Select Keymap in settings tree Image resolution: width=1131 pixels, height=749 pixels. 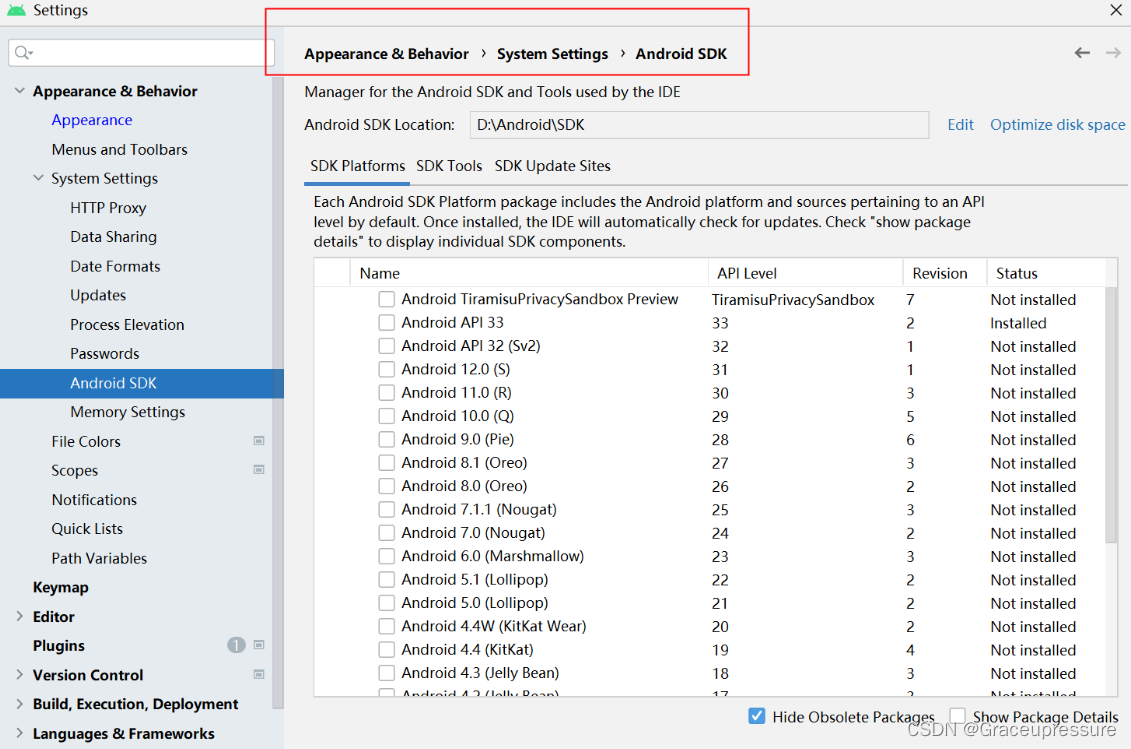(x=61, y=587)
